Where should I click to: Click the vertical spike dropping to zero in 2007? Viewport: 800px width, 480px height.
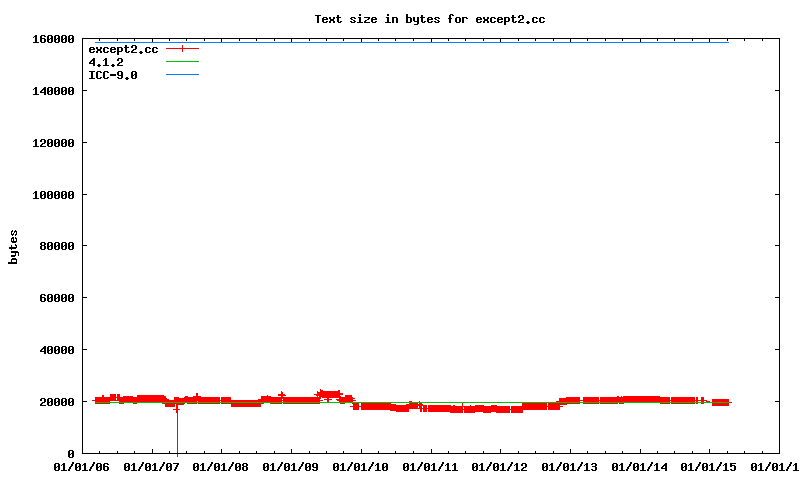tap(177, 430)
